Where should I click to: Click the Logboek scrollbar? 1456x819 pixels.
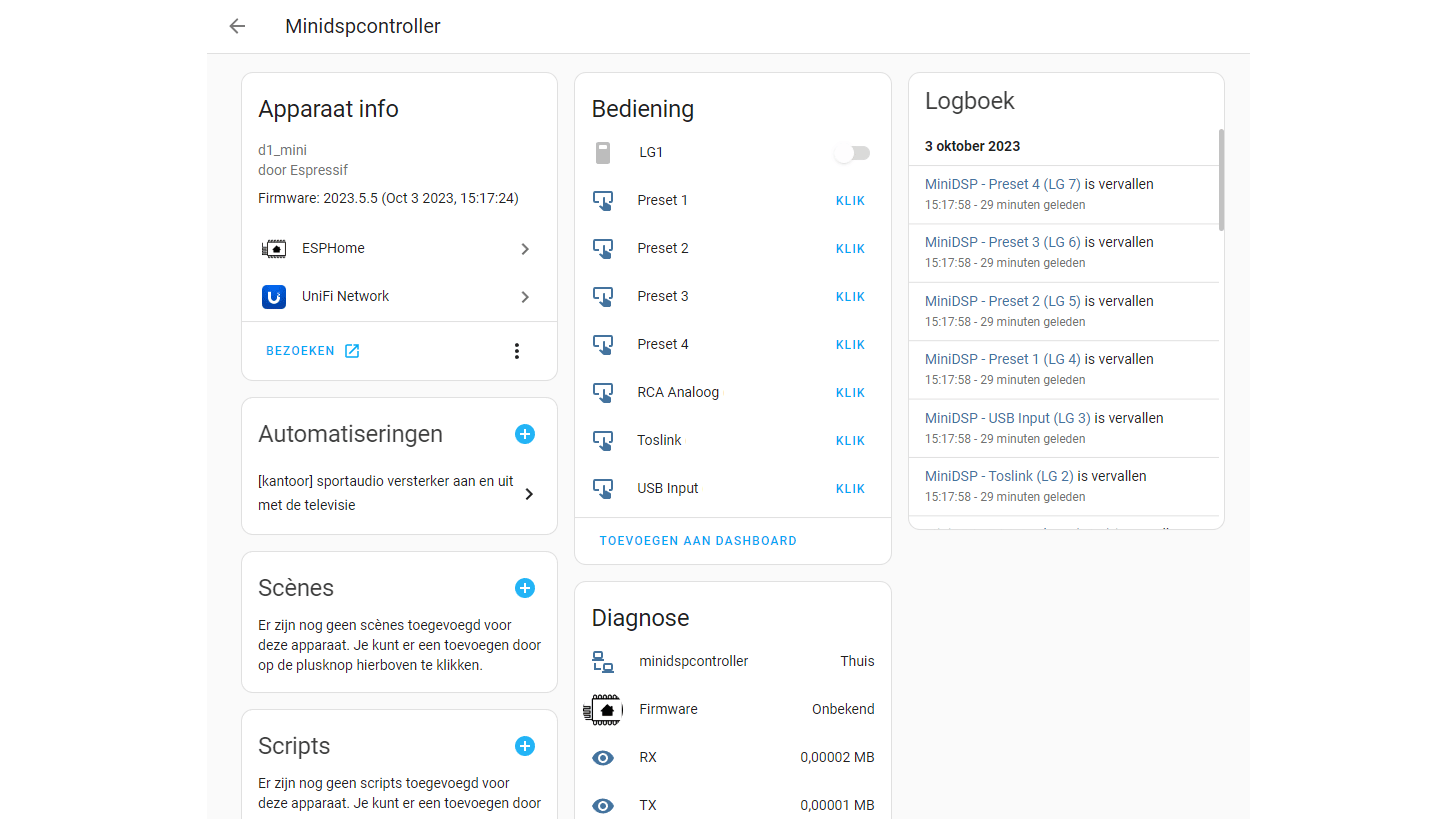(1220, 180)
